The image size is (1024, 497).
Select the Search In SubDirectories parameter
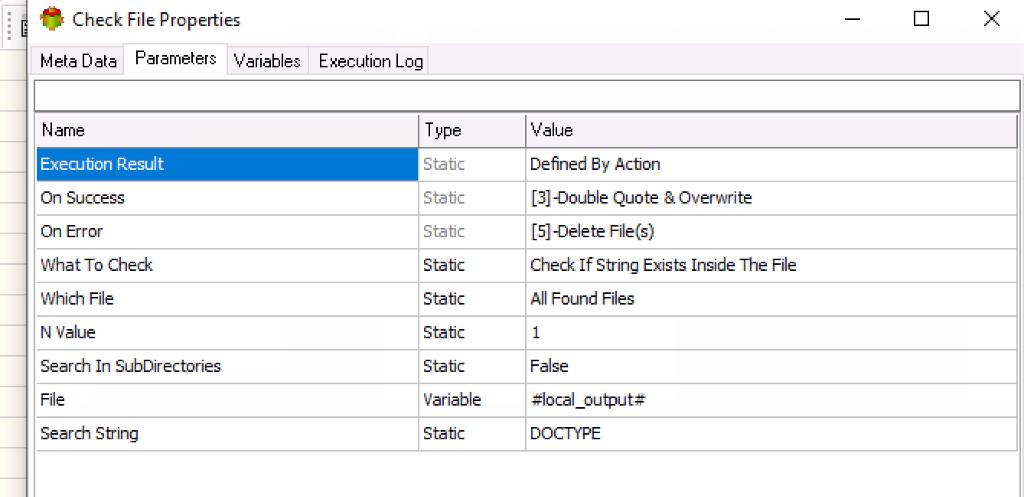[227, 366]
